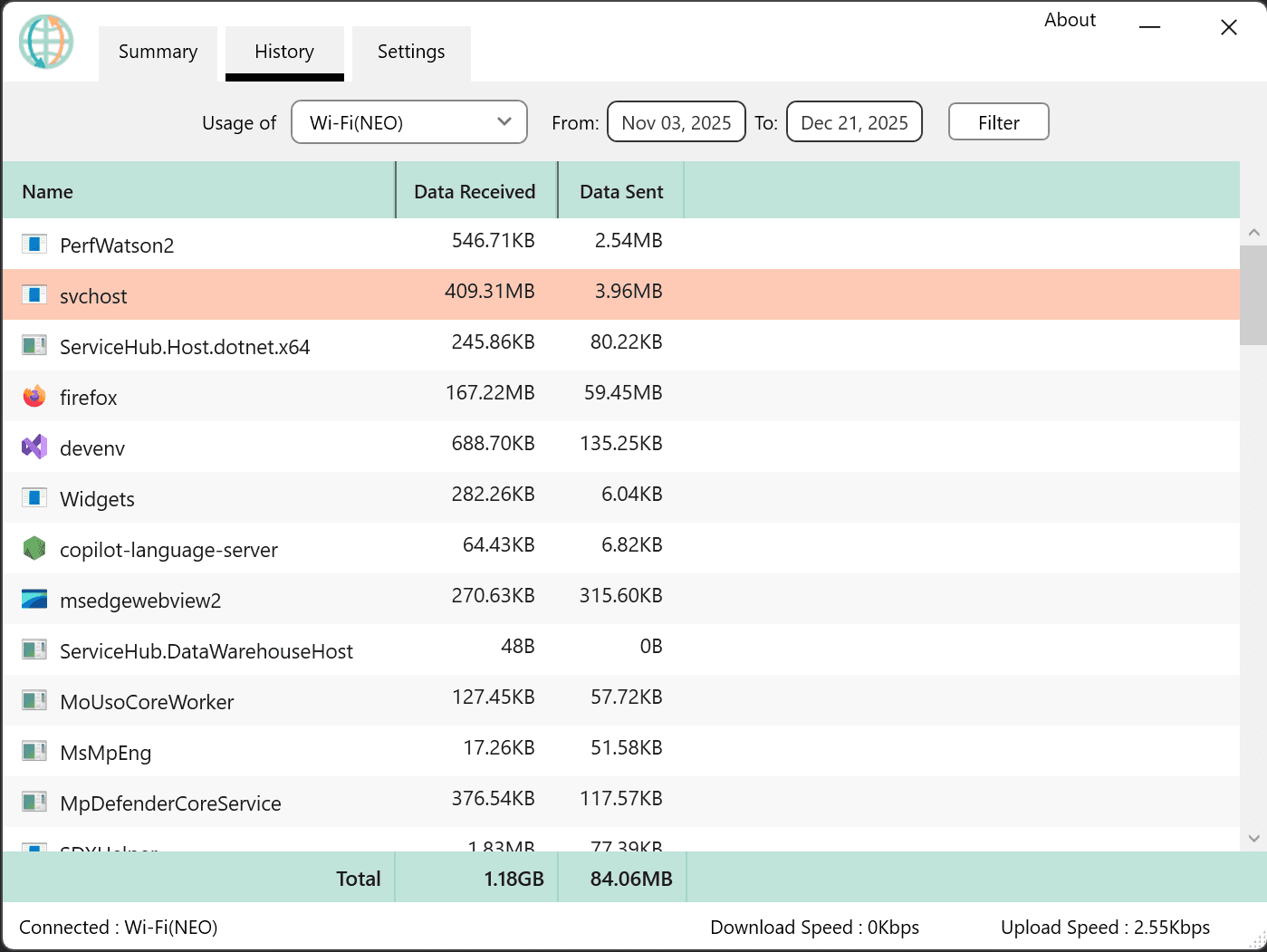Click the app's globe logo
Image resolution: width=1267 pixels, height=952 pixels.
tap(45, 42)
